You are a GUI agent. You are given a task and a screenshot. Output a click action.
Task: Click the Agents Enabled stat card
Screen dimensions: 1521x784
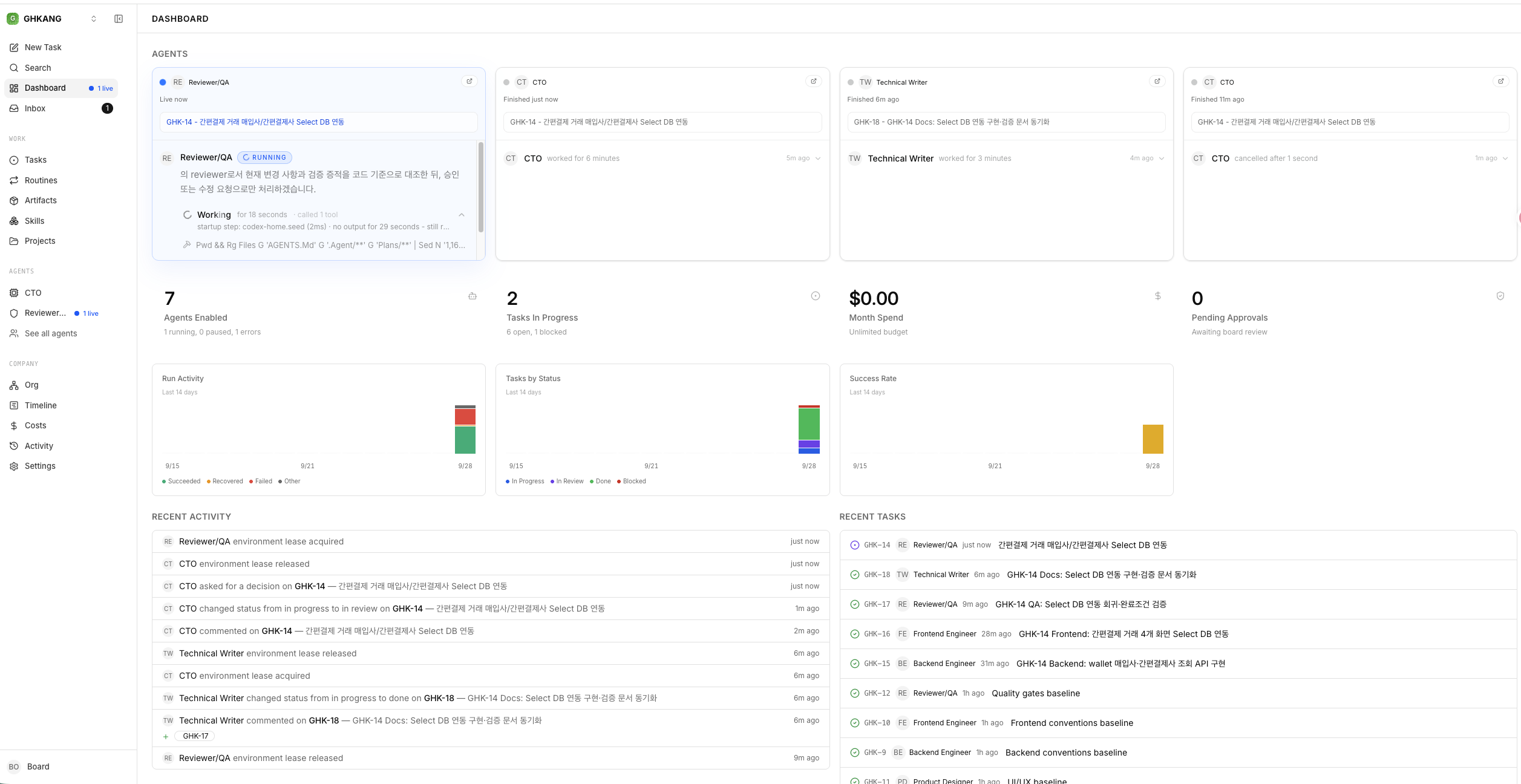[x=318, y=315]
